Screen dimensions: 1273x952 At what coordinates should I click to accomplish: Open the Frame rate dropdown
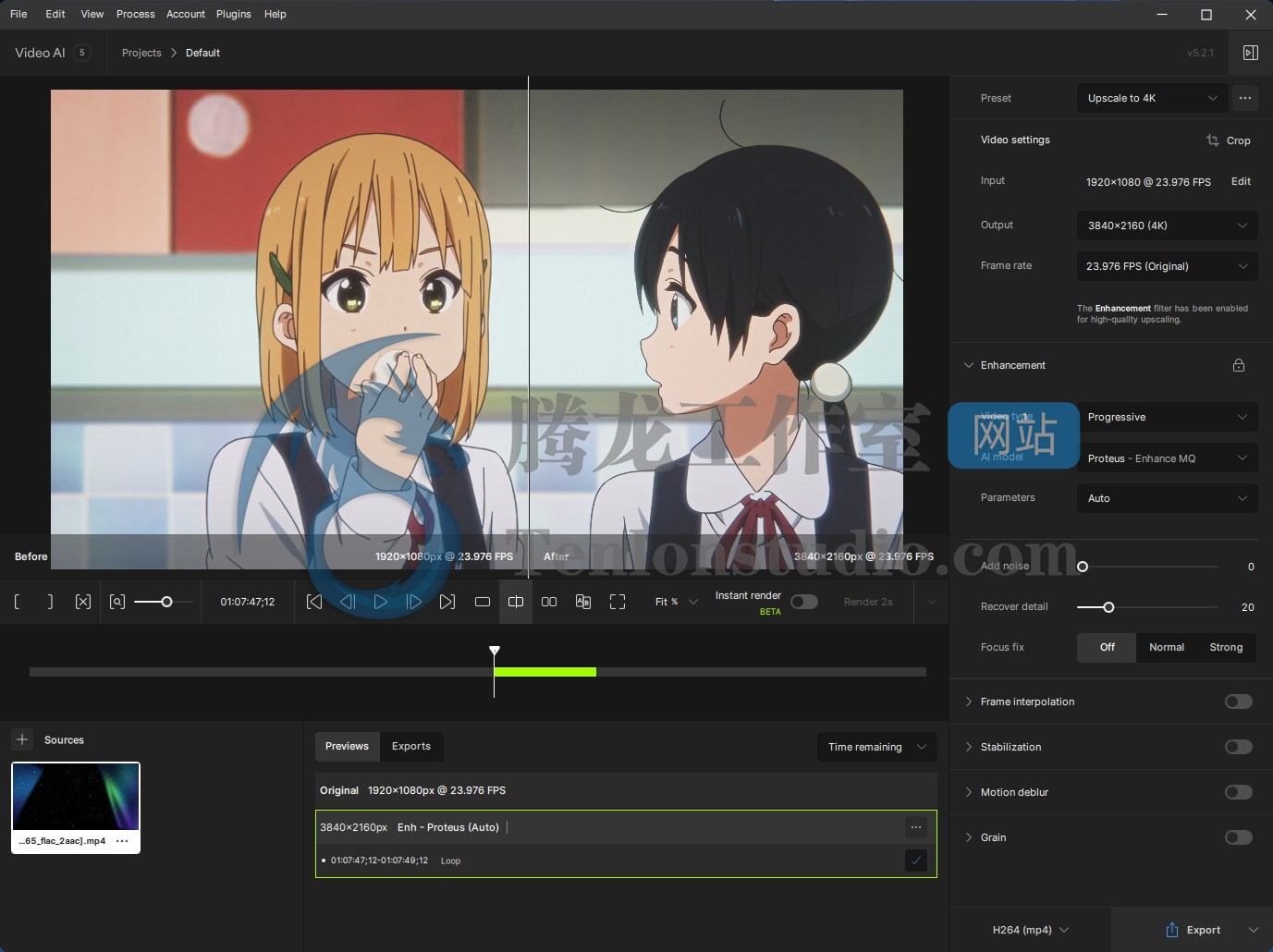coord(1167,266)
